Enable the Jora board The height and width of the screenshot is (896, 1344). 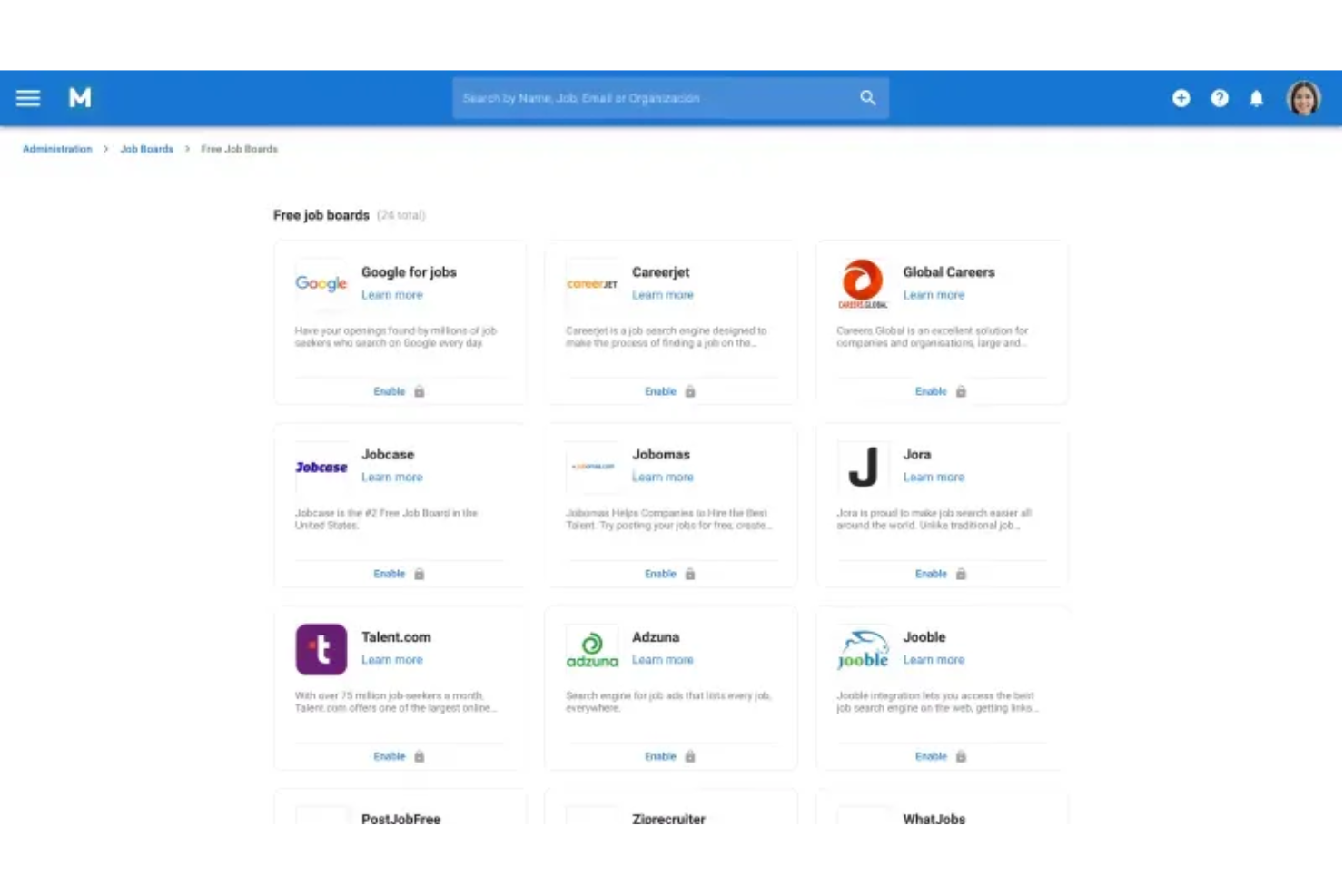(x=931, y=575)
